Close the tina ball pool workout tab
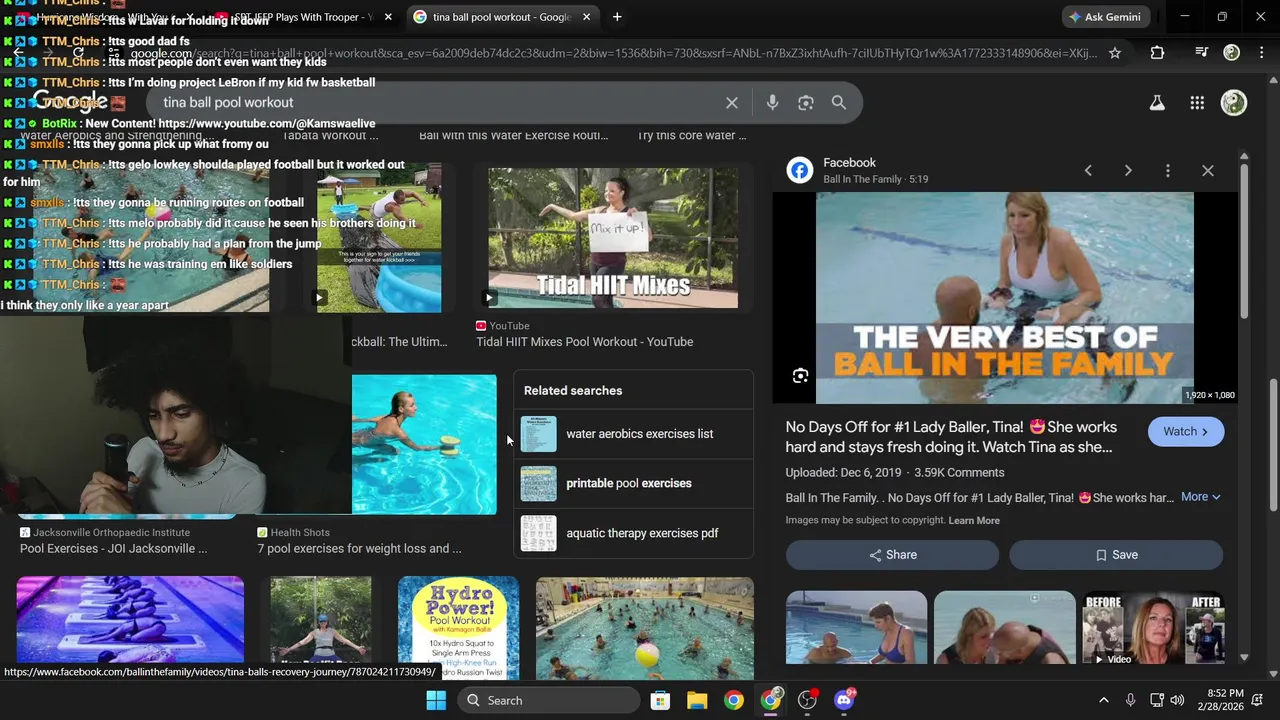 [587, 17]
